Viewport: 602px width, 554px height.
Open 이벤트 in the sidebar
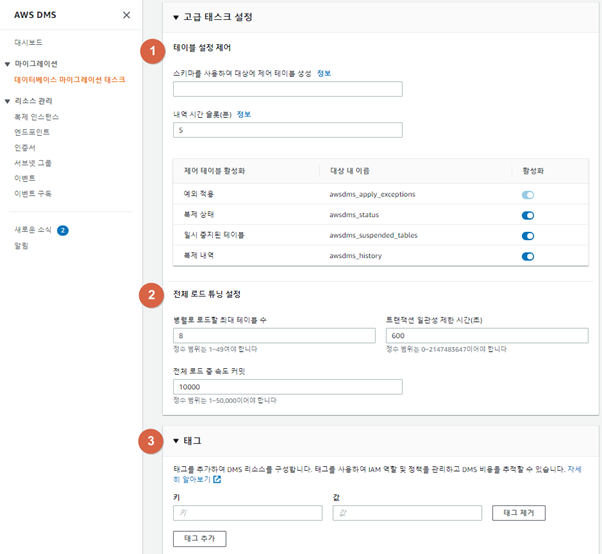pyautogui.click(x=25, y=178)
